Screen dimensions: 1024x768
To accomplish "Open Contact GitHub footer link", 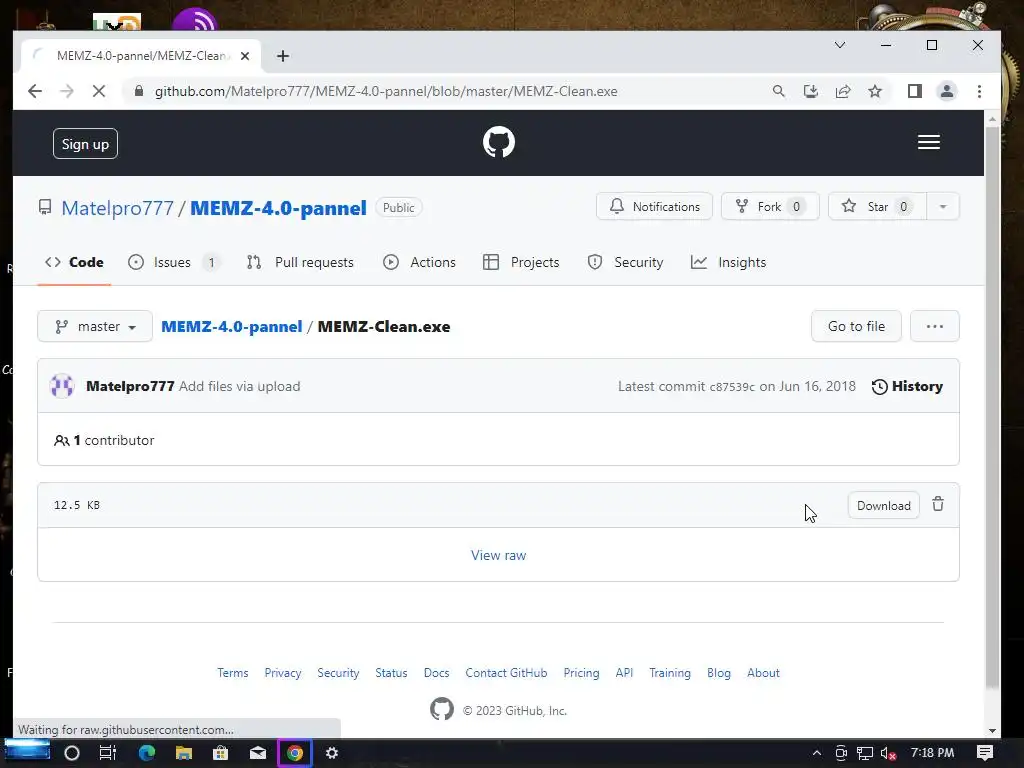I will click(506, 673).
